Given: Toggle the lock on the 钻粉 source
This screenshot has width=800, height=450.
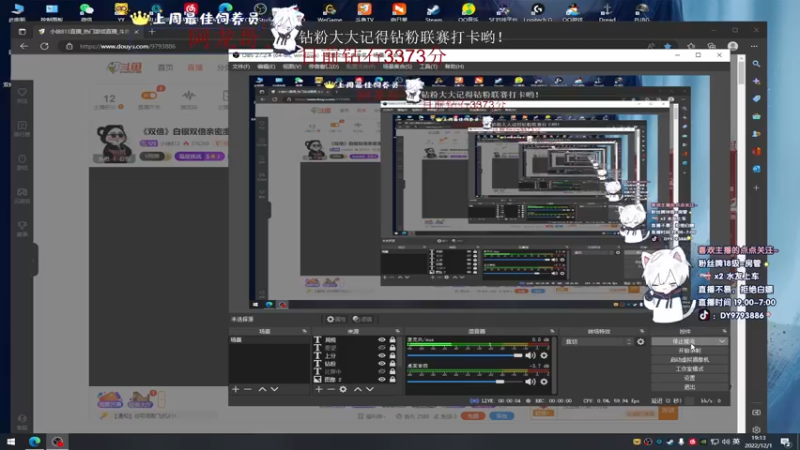Looking at the screenshot, I should [392, 364].
